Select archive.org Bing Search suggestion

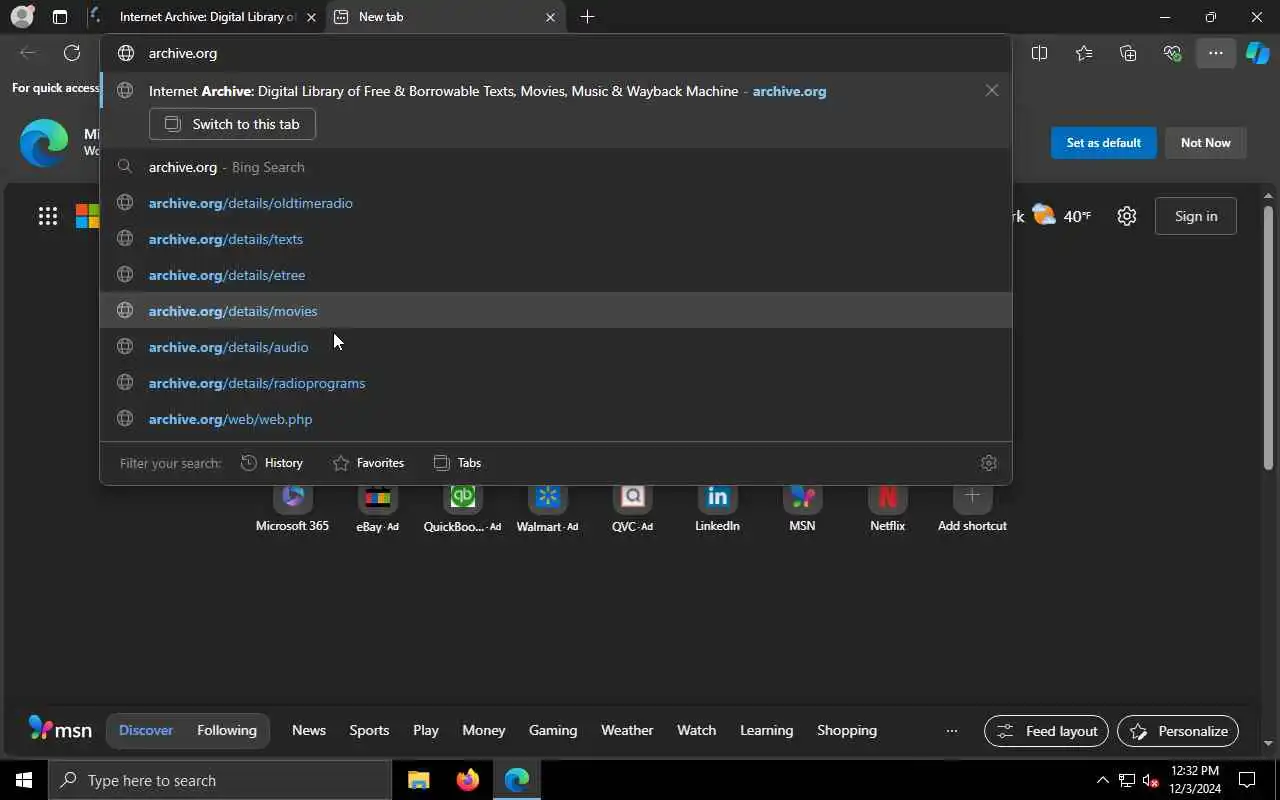pyautogui.click(x=556, y=167)
